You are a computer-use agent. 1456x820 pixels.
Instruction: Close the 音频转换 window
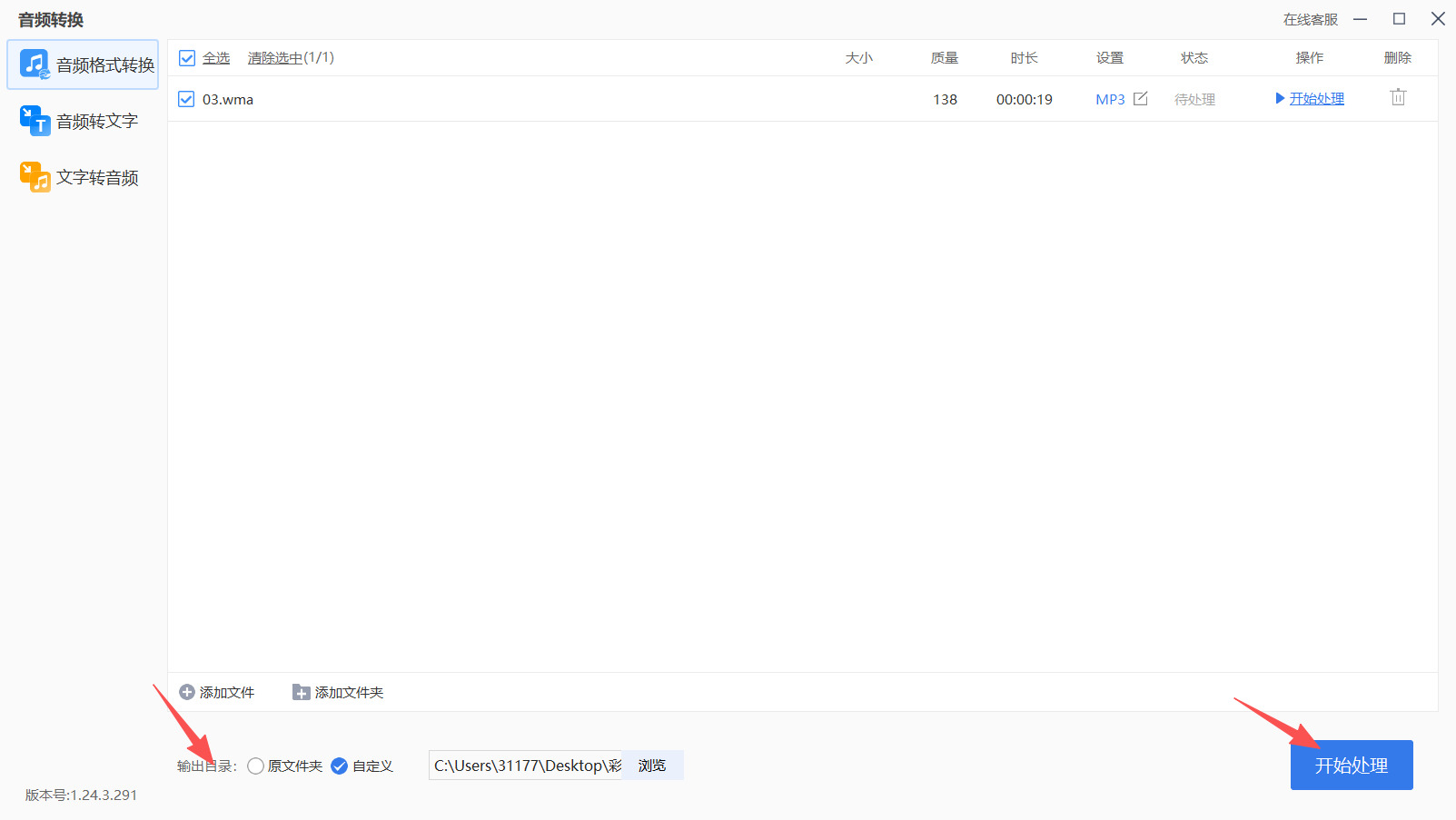coord(1438,19)
